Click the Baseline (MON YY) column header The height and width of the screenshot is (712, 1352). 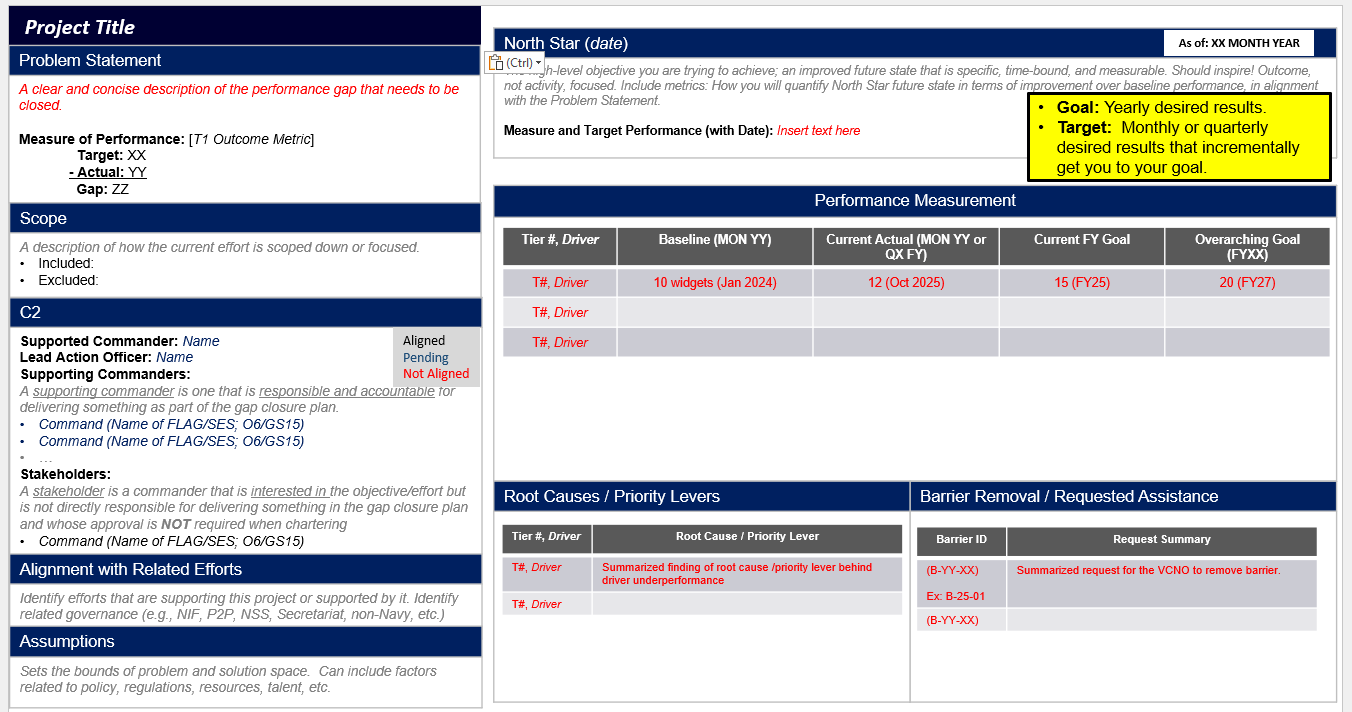coord(714,246)
